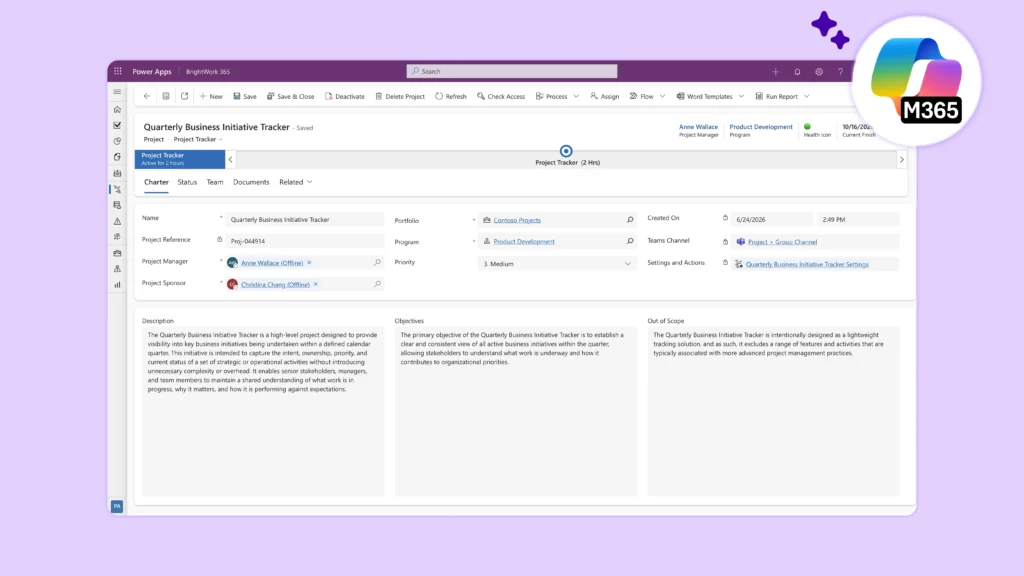
Task: Select Project Tracker stage circle
Action: 566,151
